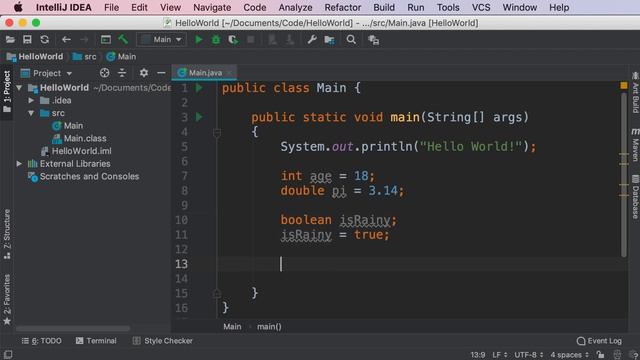Open the File menu
Viewport: 640px width, 360px height.
coord(111,7)
